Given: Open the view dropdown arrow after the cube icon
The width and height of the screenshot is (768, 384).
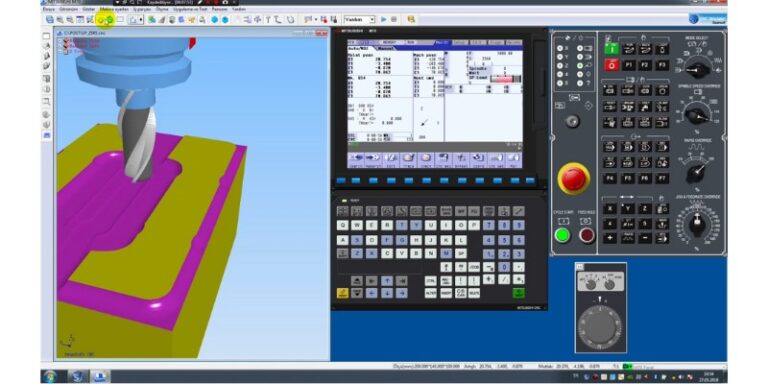Looking at the screenshot, I should pyautogui.click(x=141, y=20).
